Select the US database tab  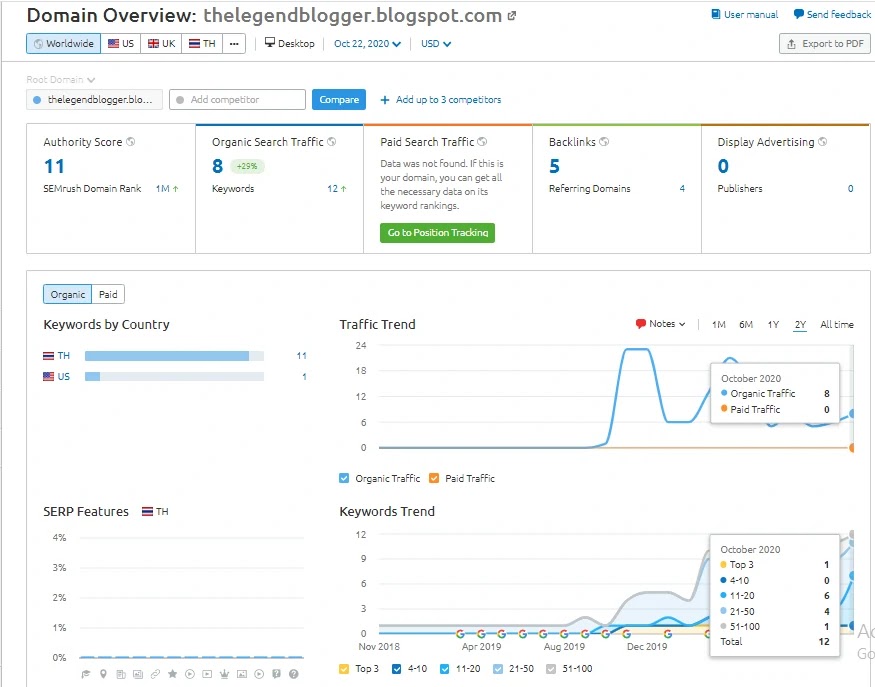point(121,44)
